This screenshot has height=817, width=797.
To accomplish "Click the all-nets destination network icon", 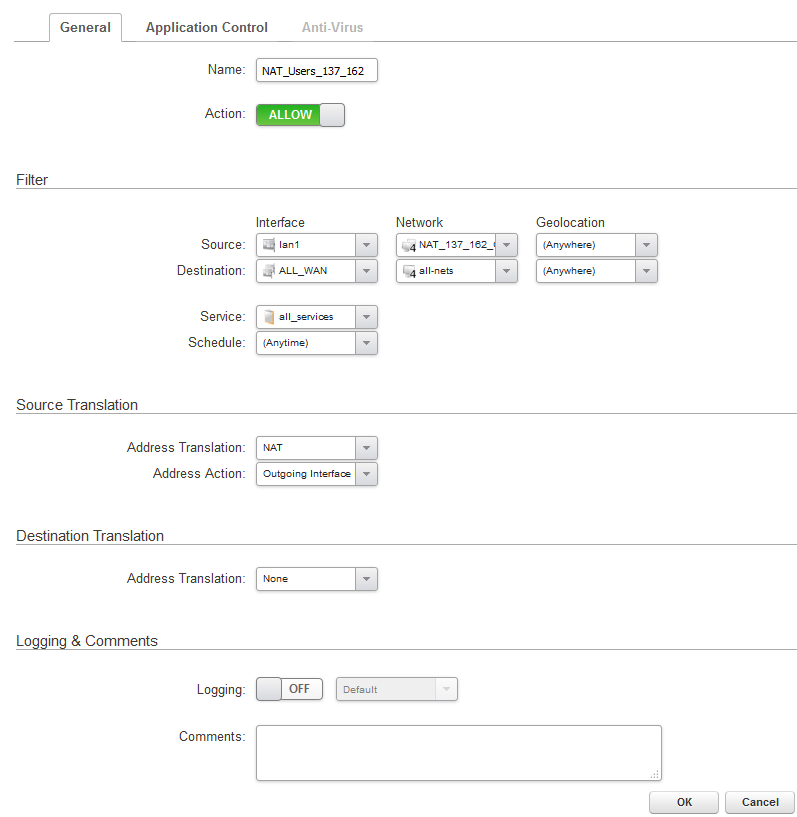I will pos(408,271).
